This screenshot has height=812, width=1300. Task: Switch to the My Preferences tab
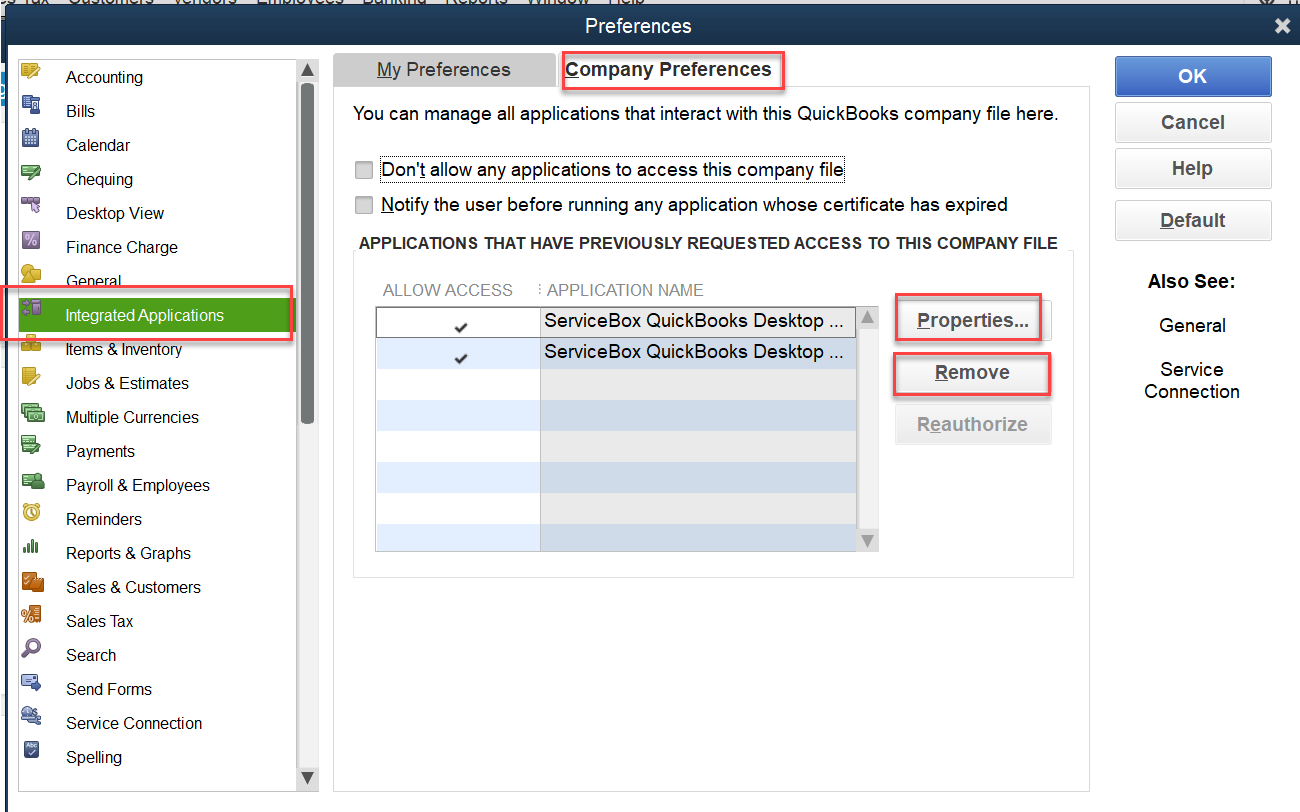tap(444, 70)
